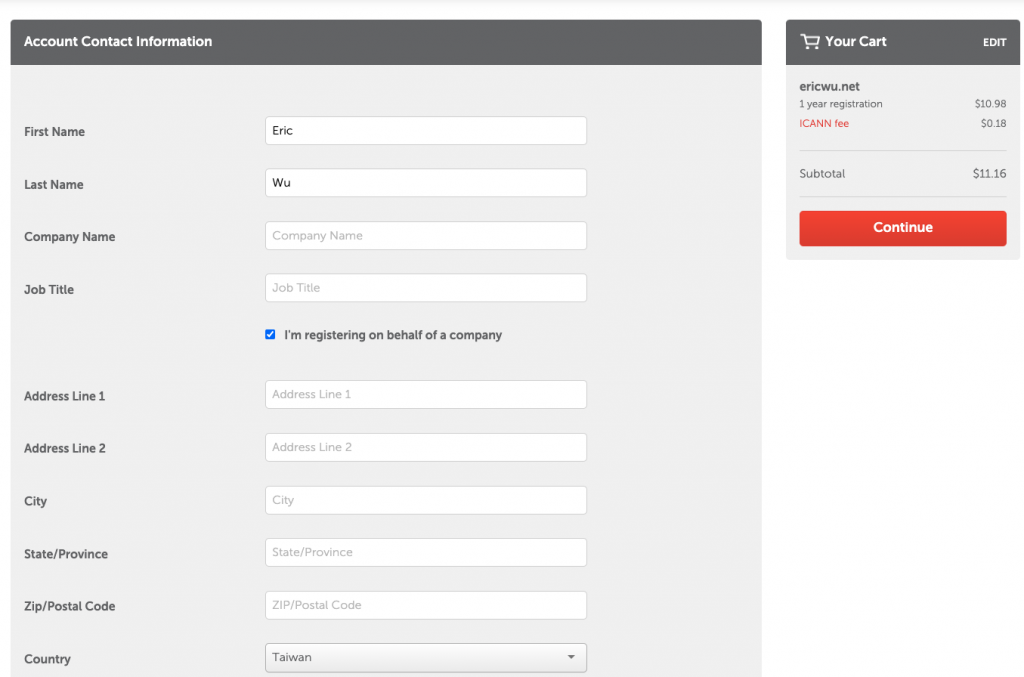Click the $0.18 ICANN fee amount

pyautogui.click(x=993, y=123)
